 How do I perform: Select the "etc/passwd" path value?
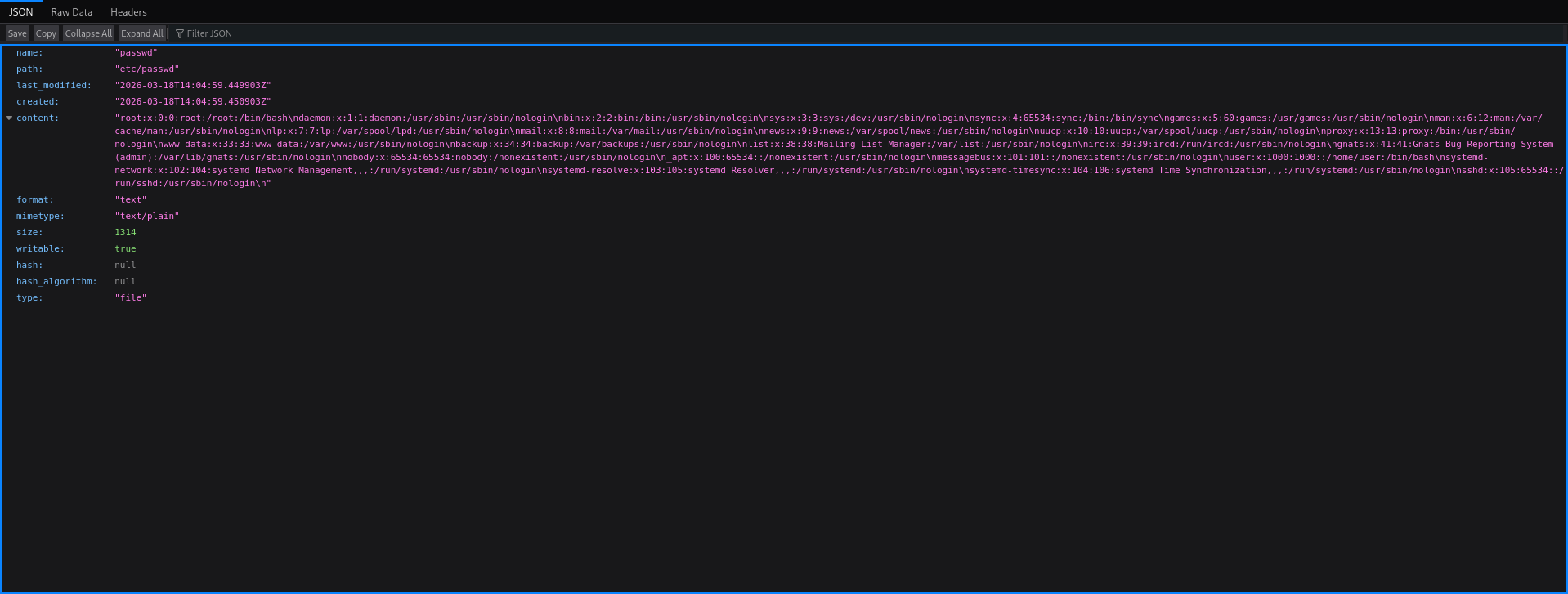coord(146,69)
